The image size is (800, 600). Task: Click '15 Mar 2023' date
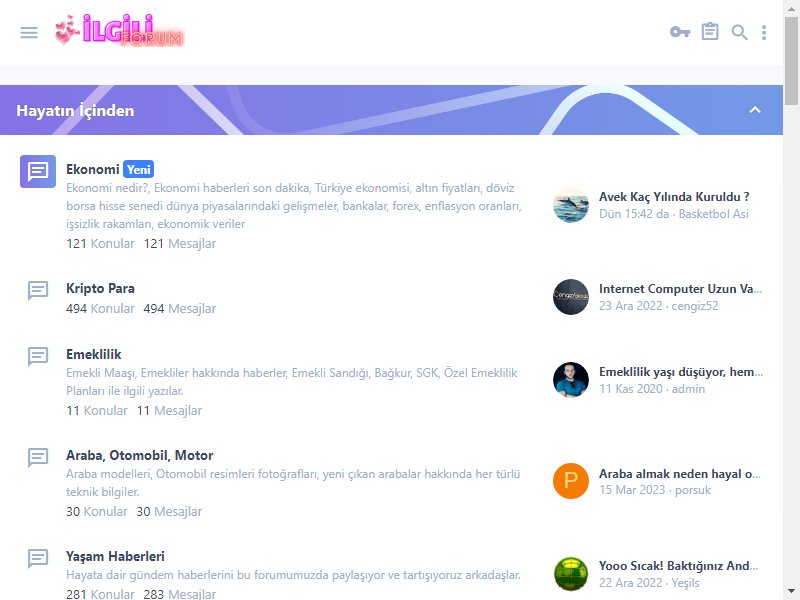[632, 490]
